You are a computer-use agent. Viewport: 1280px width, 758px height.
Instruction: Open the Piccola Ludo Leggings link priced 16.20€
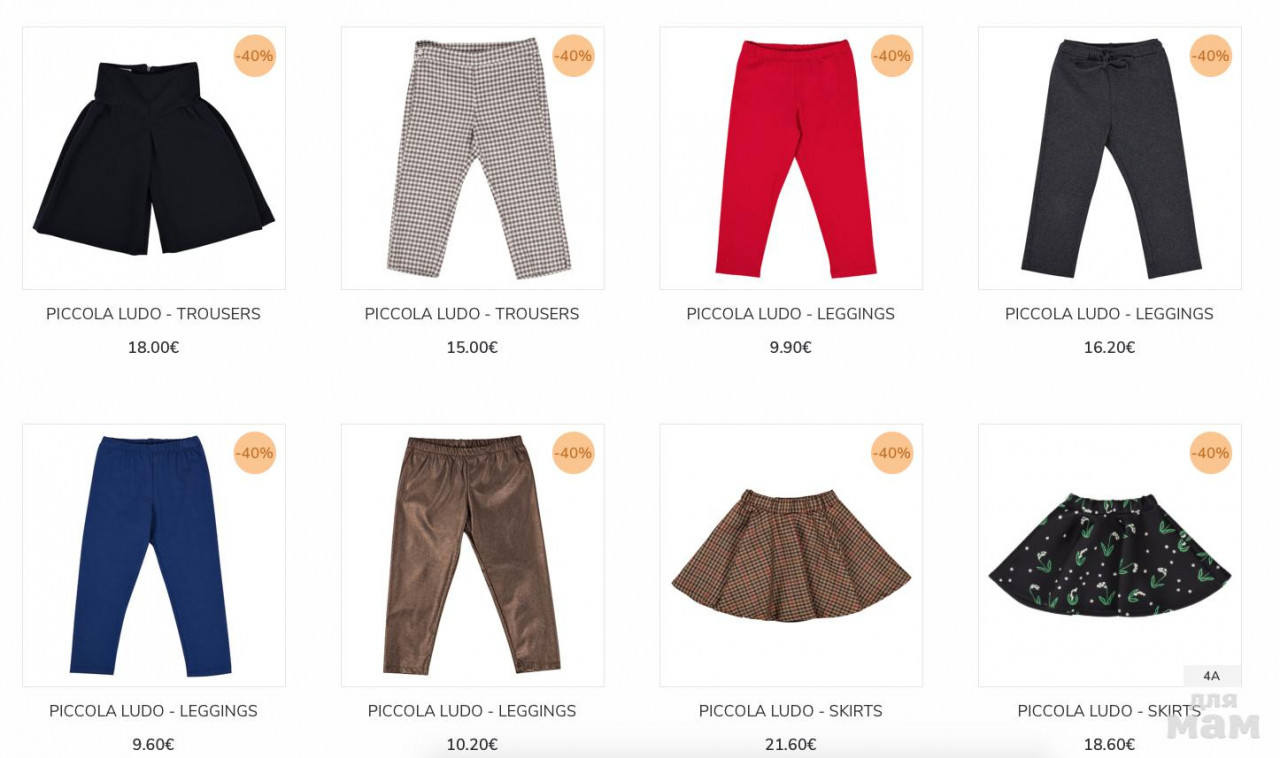point(1109,314)
